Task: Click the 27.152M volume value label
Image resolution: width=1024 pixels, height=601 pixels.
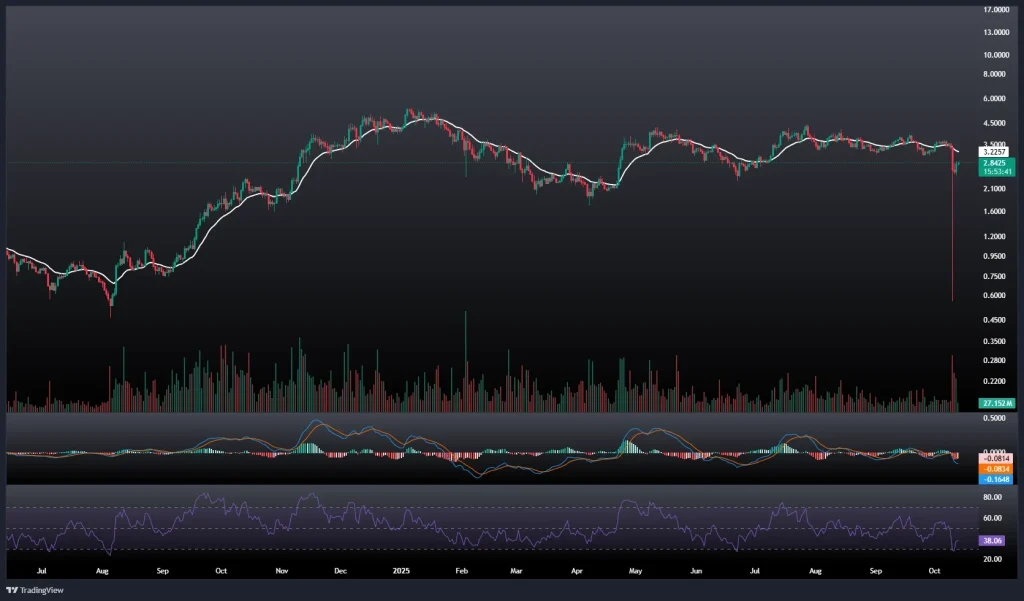Action: [x=996, y=403]
